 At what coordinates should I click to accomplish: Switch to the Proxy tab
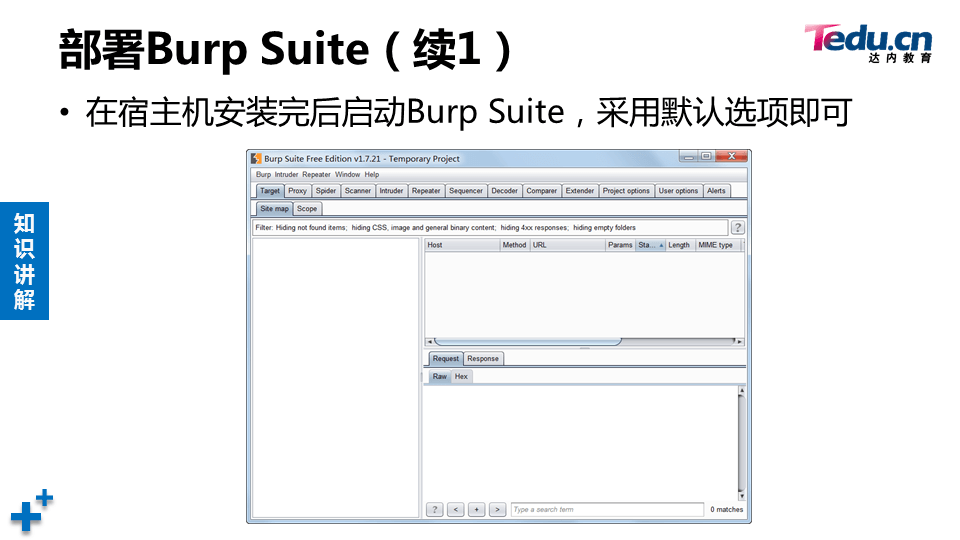tap(298, 191)
